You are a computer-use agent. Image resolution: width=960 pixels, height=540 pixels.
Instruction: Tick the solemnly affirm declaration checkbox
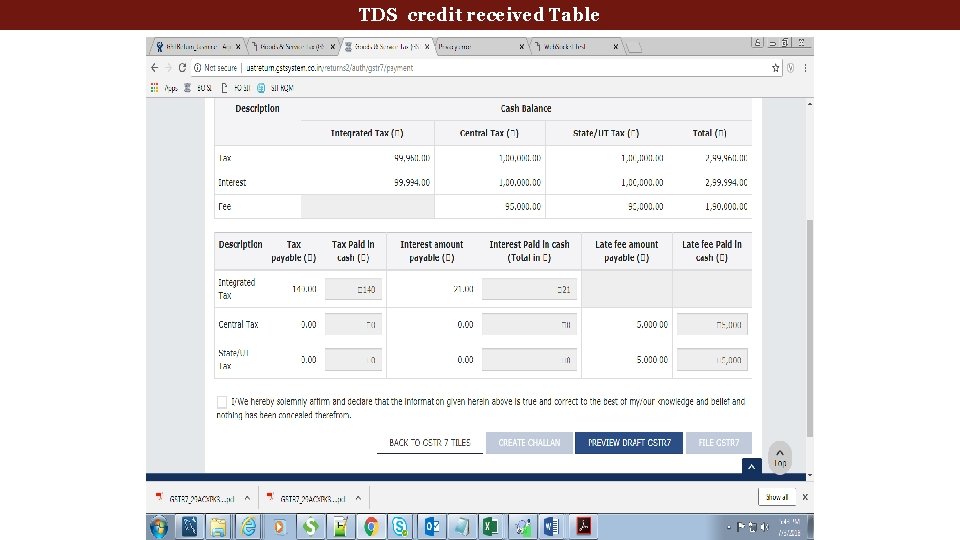222,402
